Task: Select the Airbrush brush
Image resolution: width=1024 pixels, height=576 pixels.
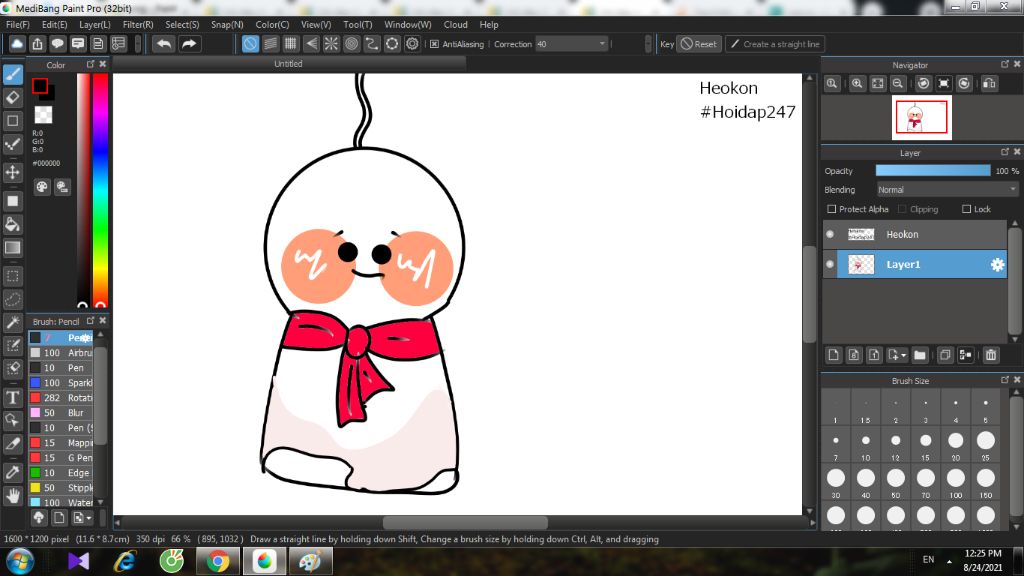Action: 61,353
